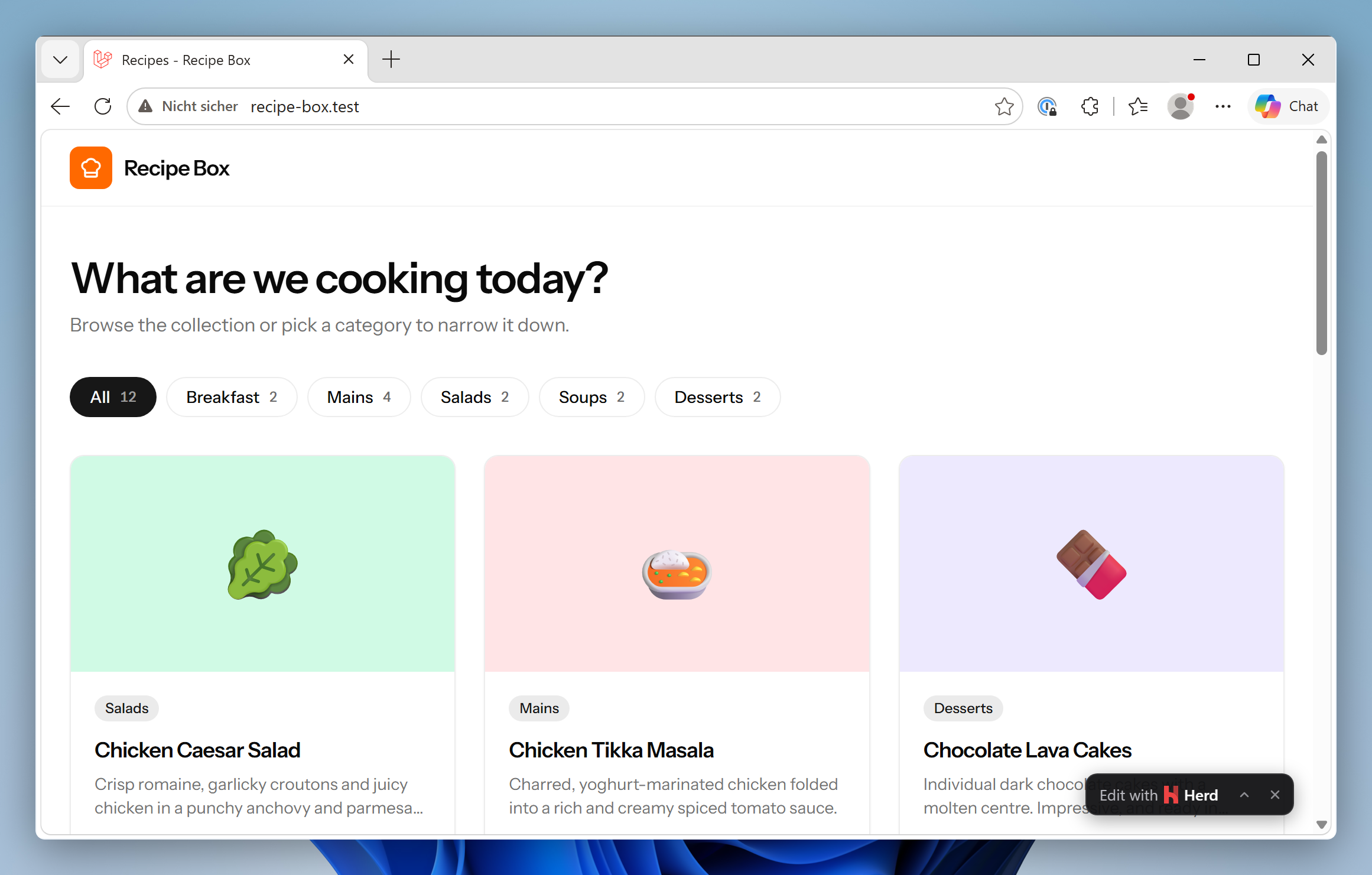Open the tab search dropdown chevron
This screenshot has width=1372, height=875.
tap(60, 60)
